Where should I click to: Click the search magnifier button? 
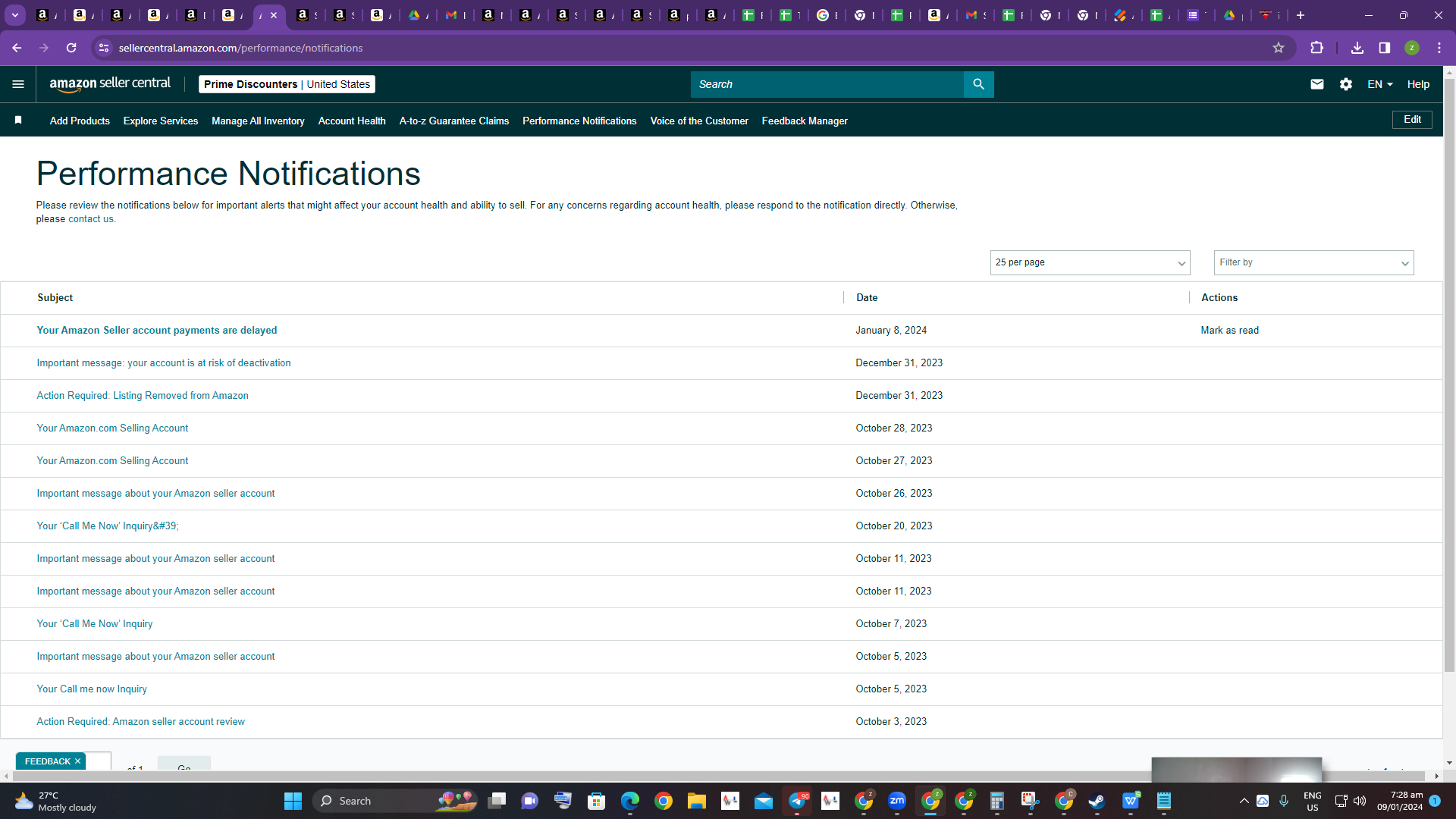tap(978, 84)
